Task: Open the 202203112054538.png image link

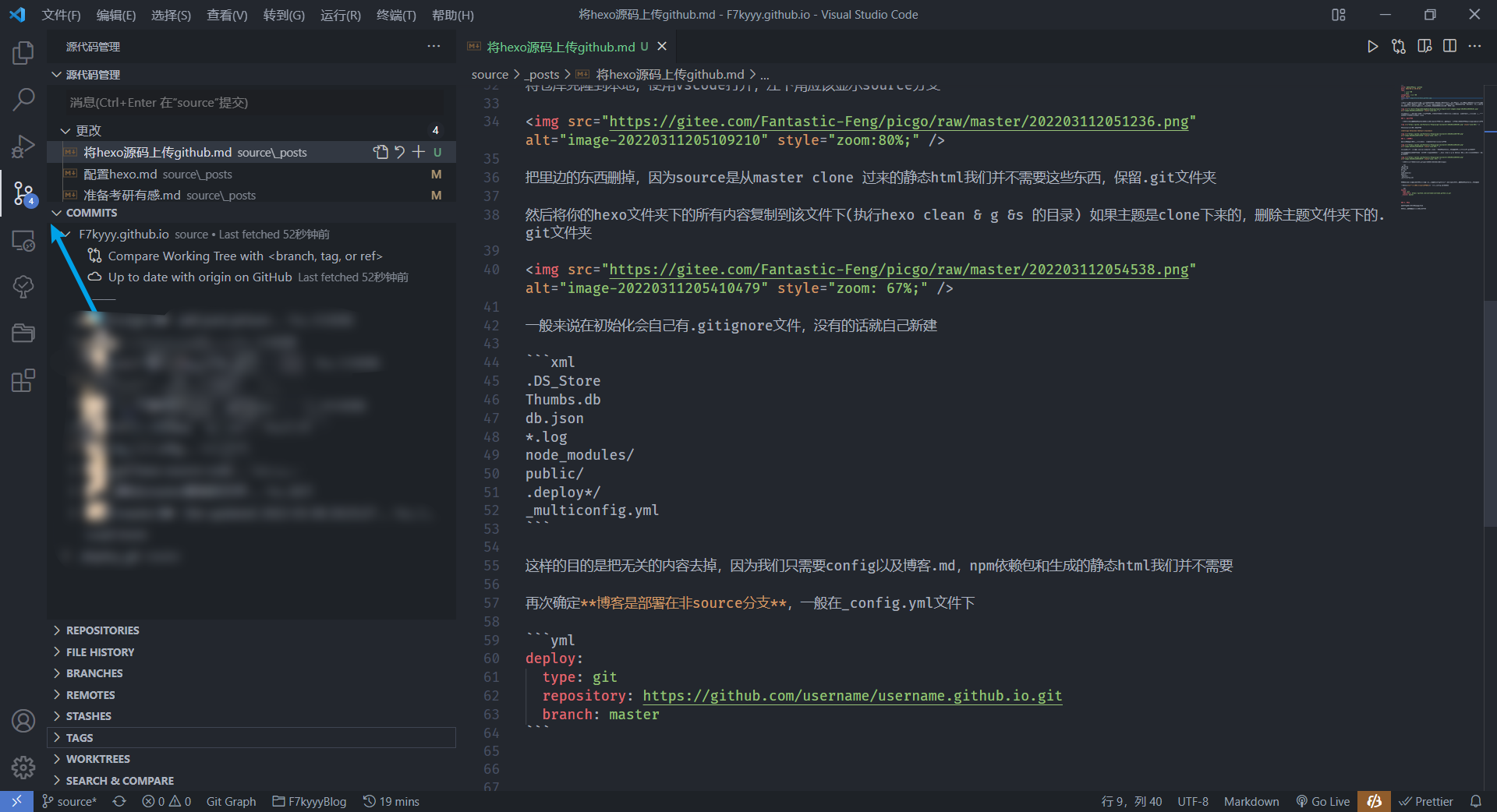Action: point(899,270)
